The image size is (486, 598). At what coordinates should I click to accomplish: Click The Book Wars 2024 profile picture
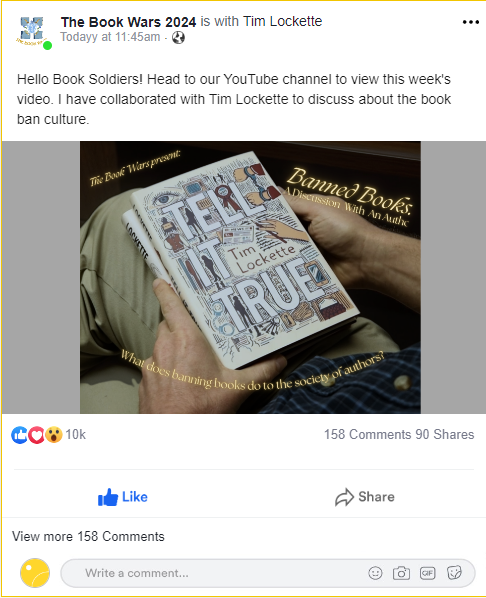(x=32, y=31)
